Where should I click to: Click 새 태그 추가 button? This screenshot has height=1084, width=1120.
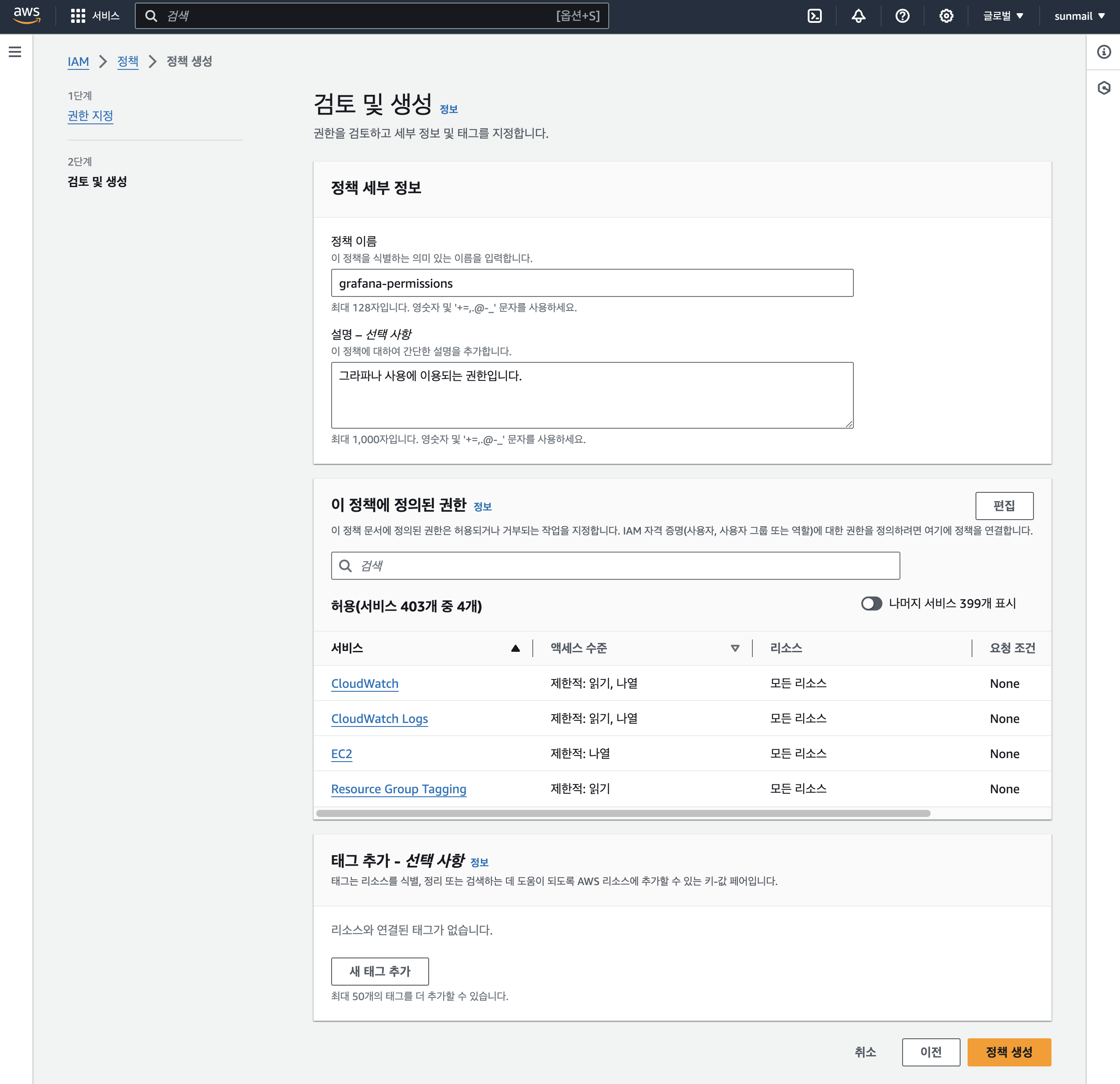380,971
